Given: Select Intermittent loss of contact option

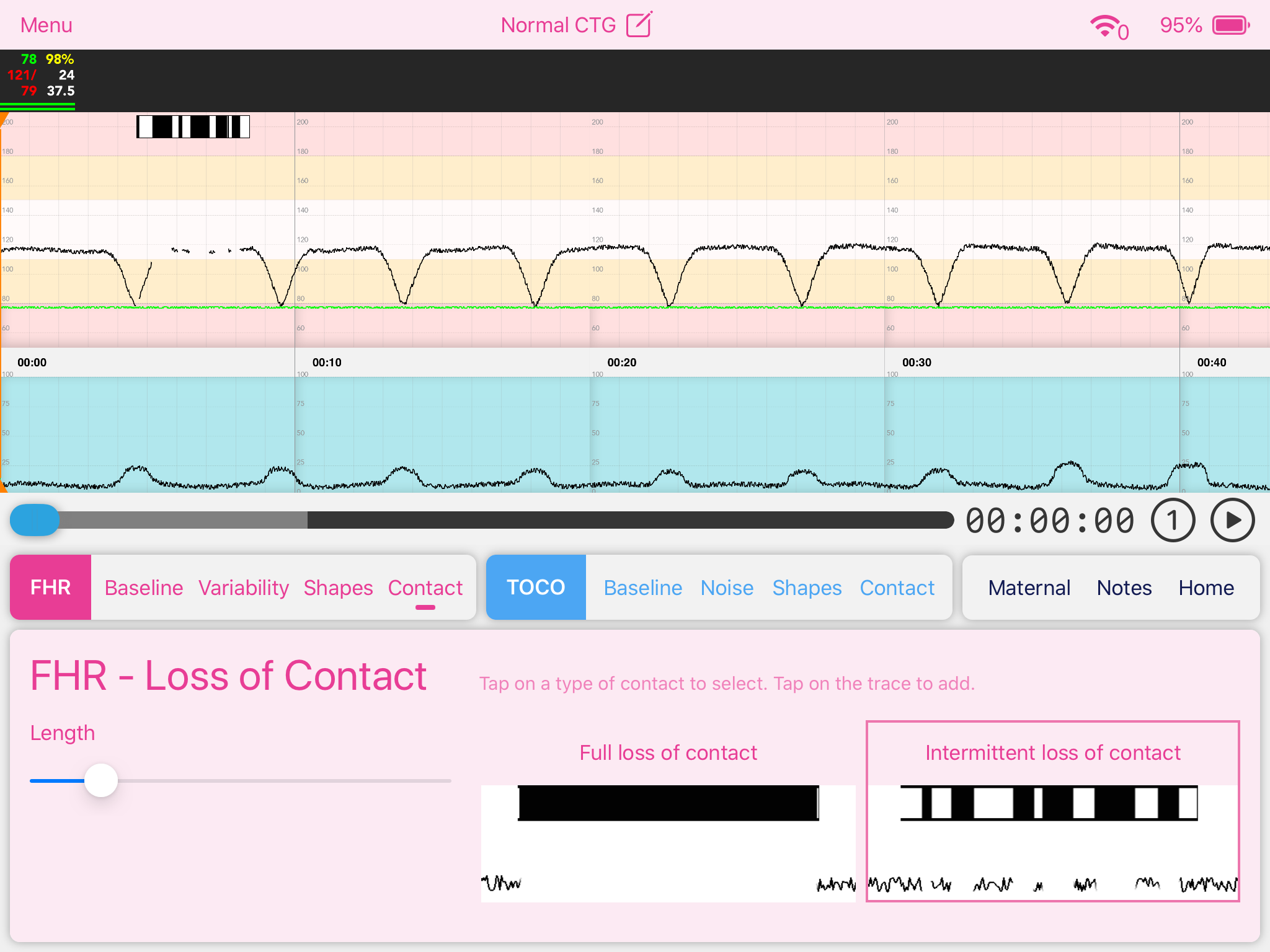Looking at the screenshot, I should pos(1052,811).
